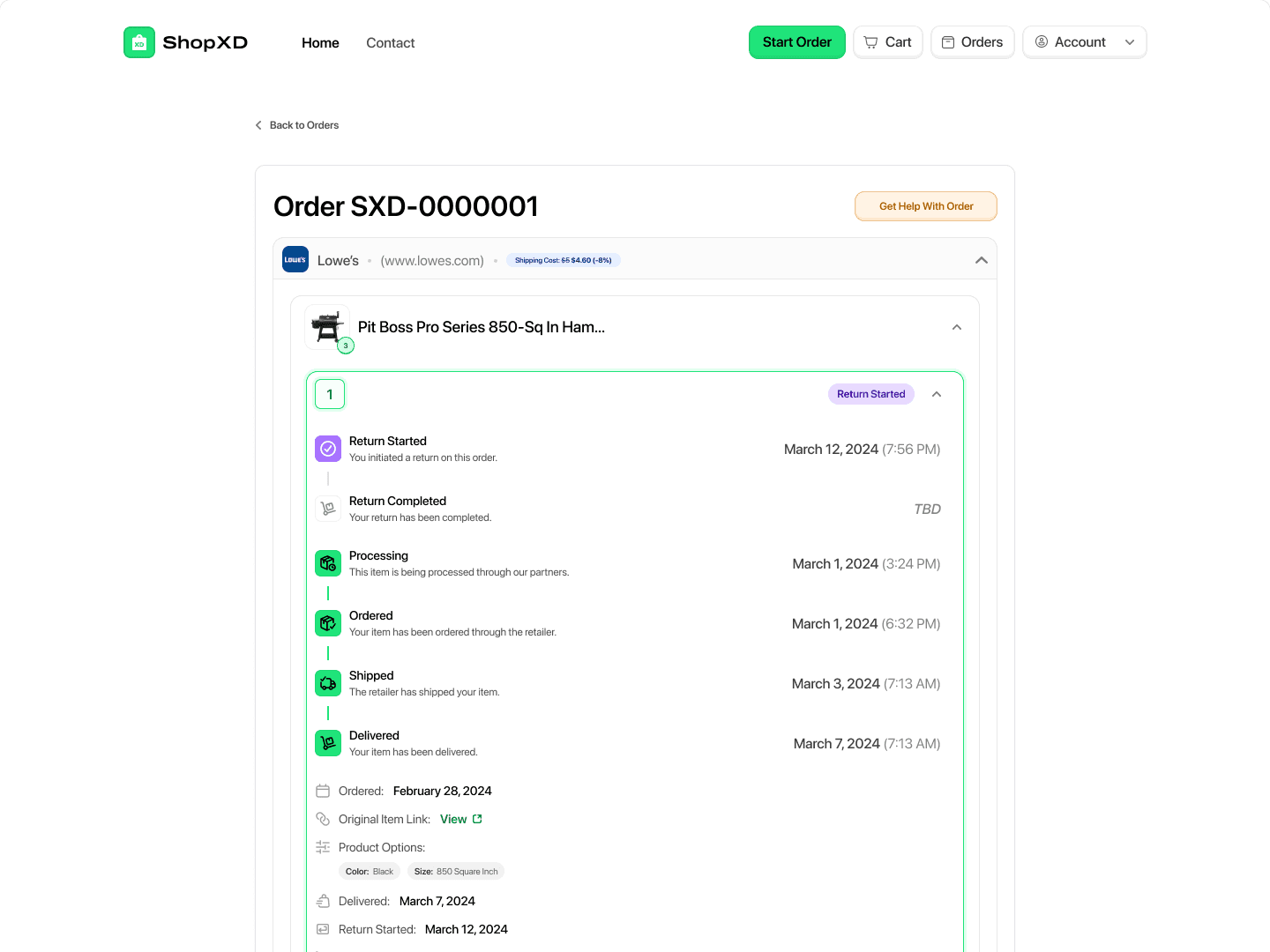Image resolution: width=1270 pixels, height=952 pixels.
Task: Click the March 12, 2024 (7:56 PM) timestamp
Action: [863, 449]
